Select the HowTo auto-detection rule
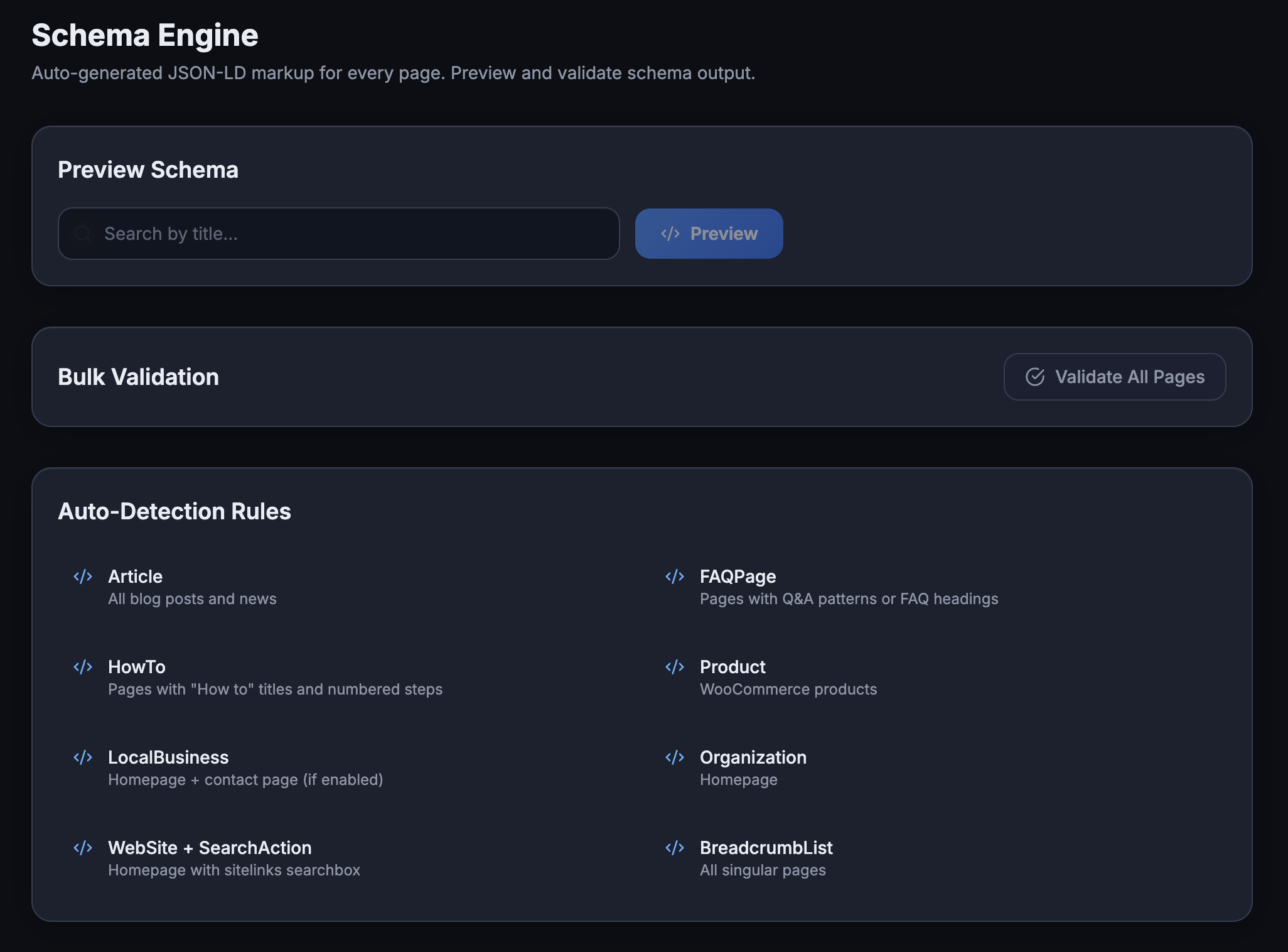Image resolution: width=1288 pixels, height=952 pixels. [137, 667]
